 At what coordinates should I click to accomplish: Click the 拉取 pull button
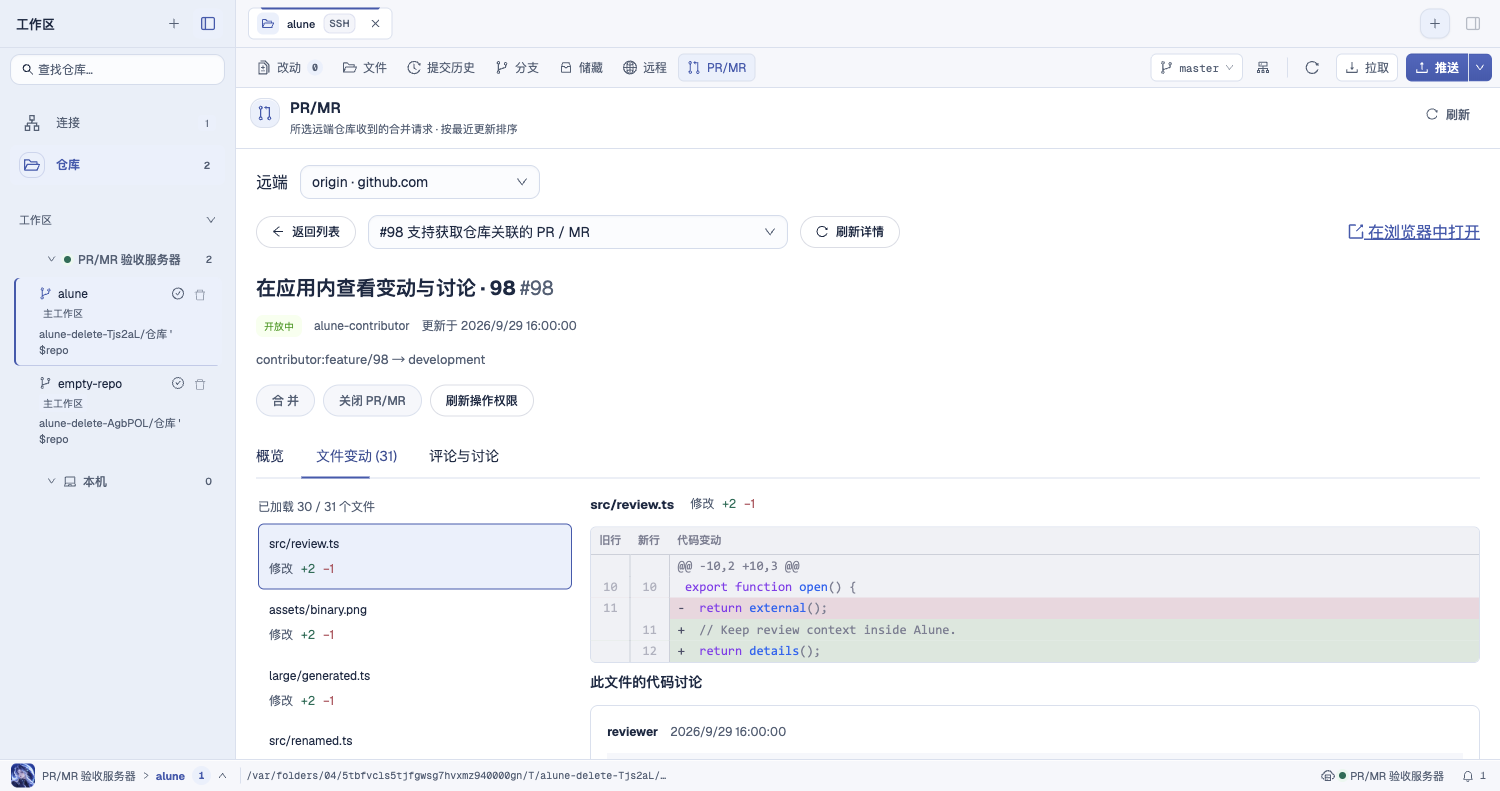1367,67
